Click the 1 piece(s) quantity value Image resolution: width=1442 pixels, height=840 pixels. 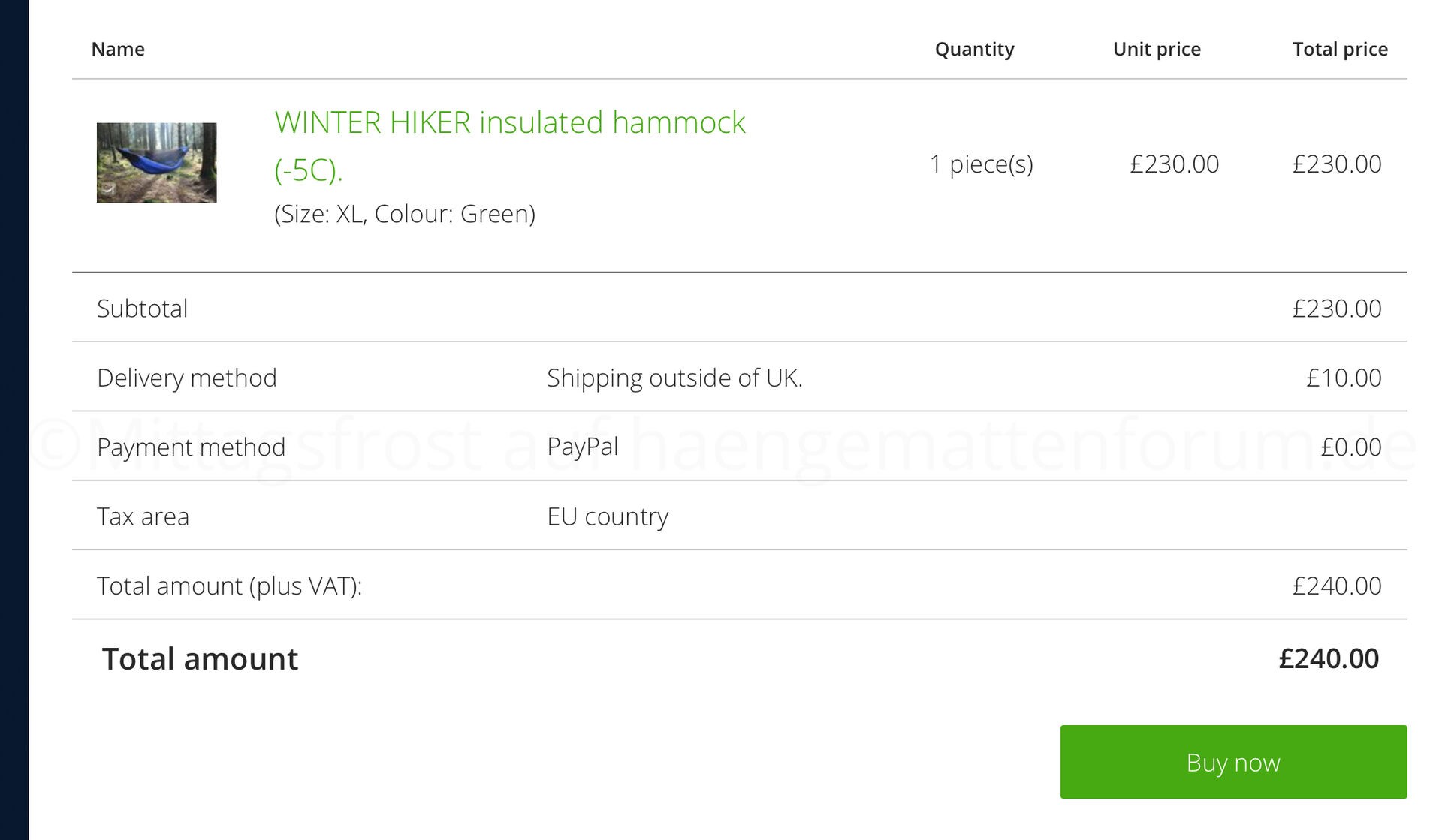(x=981, y=164)
